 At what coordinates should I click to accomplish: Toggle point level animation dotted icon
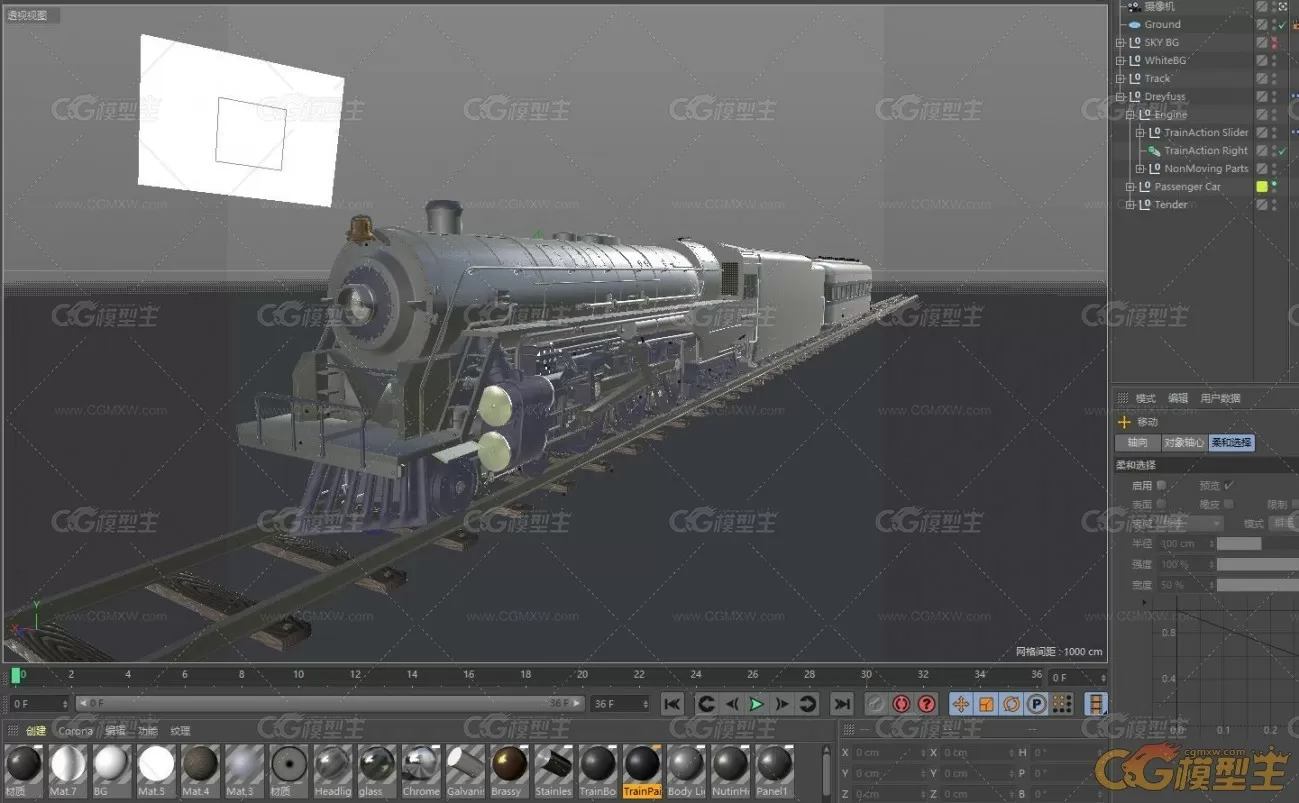point(1062,704)
